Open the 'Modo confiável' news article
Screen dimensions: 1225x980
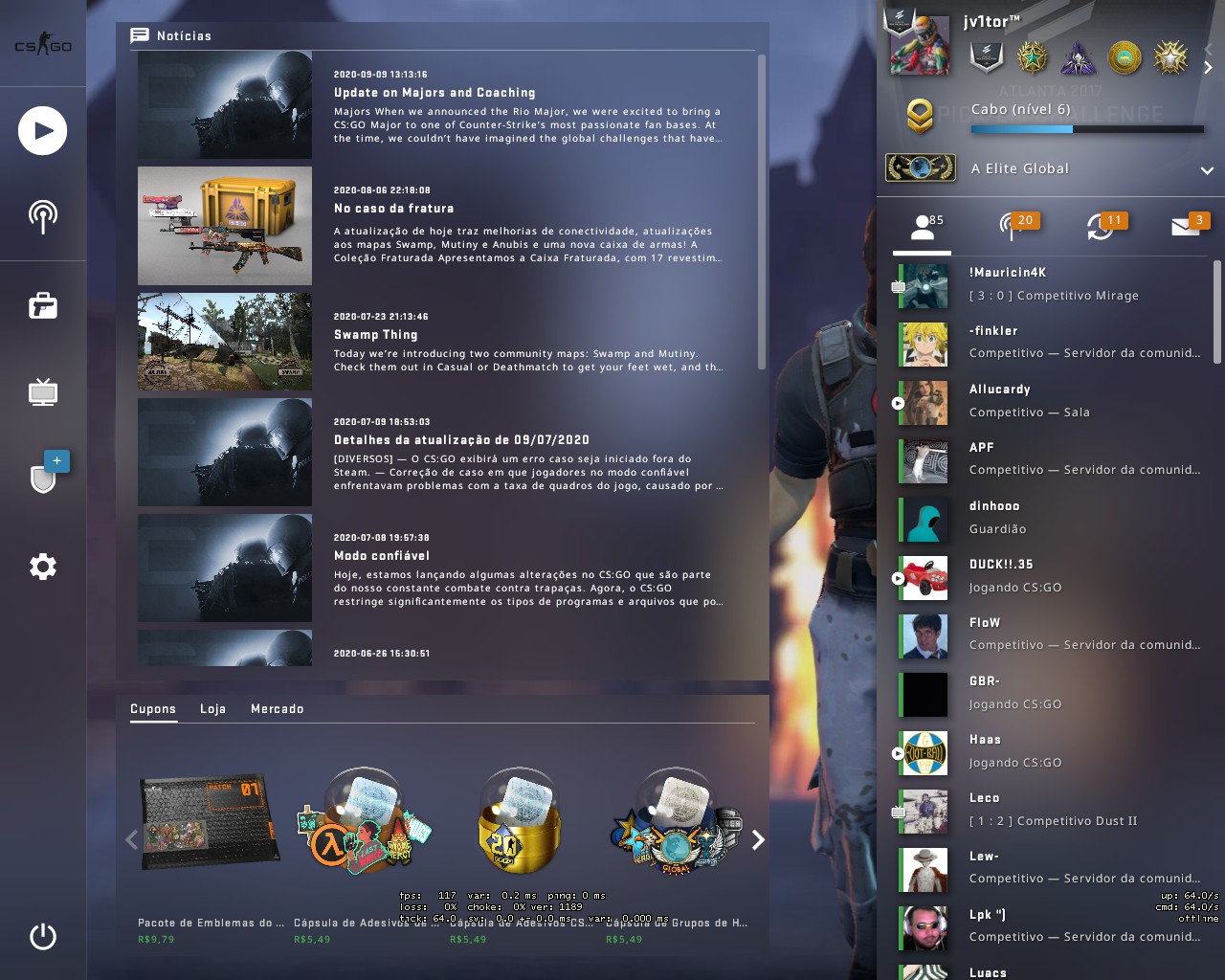382,556
